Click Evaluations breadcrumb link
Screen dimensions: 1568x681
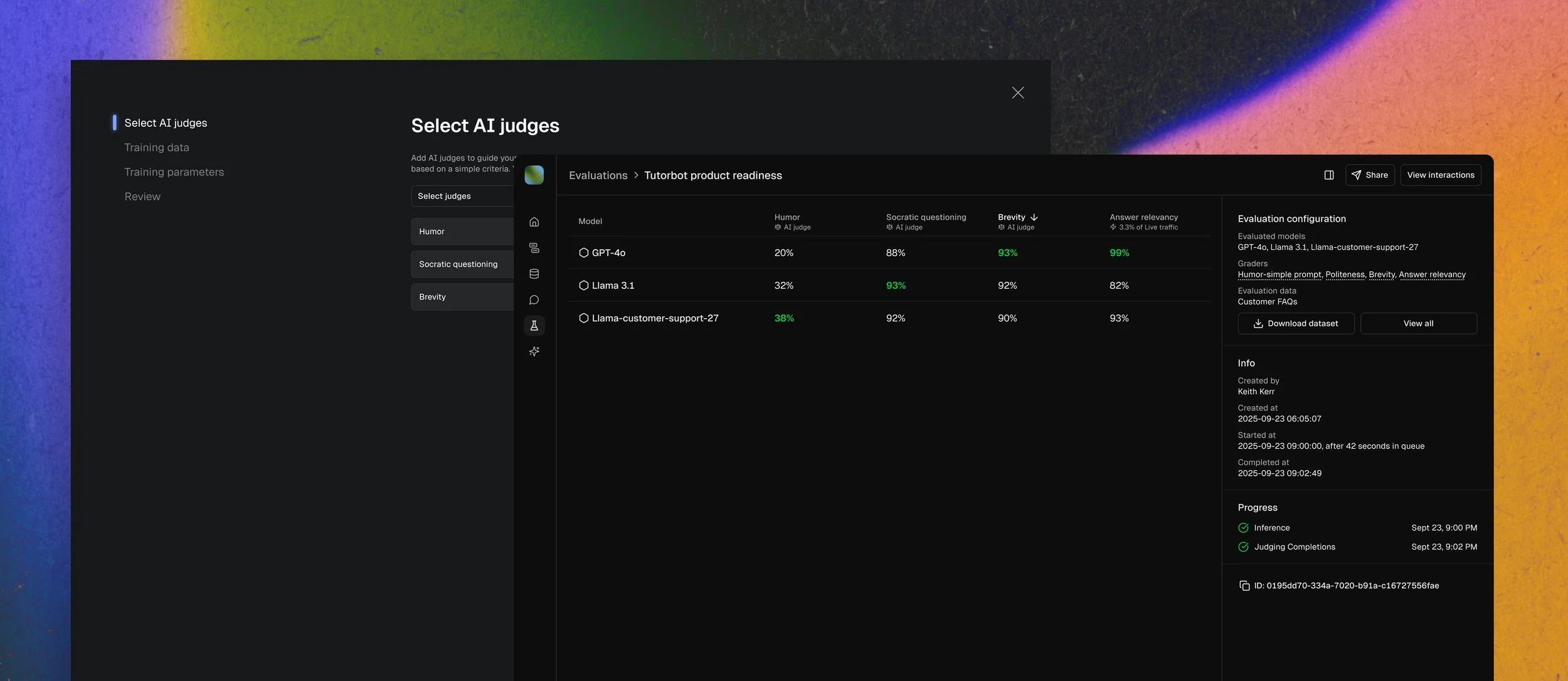[x=598, y=176]
